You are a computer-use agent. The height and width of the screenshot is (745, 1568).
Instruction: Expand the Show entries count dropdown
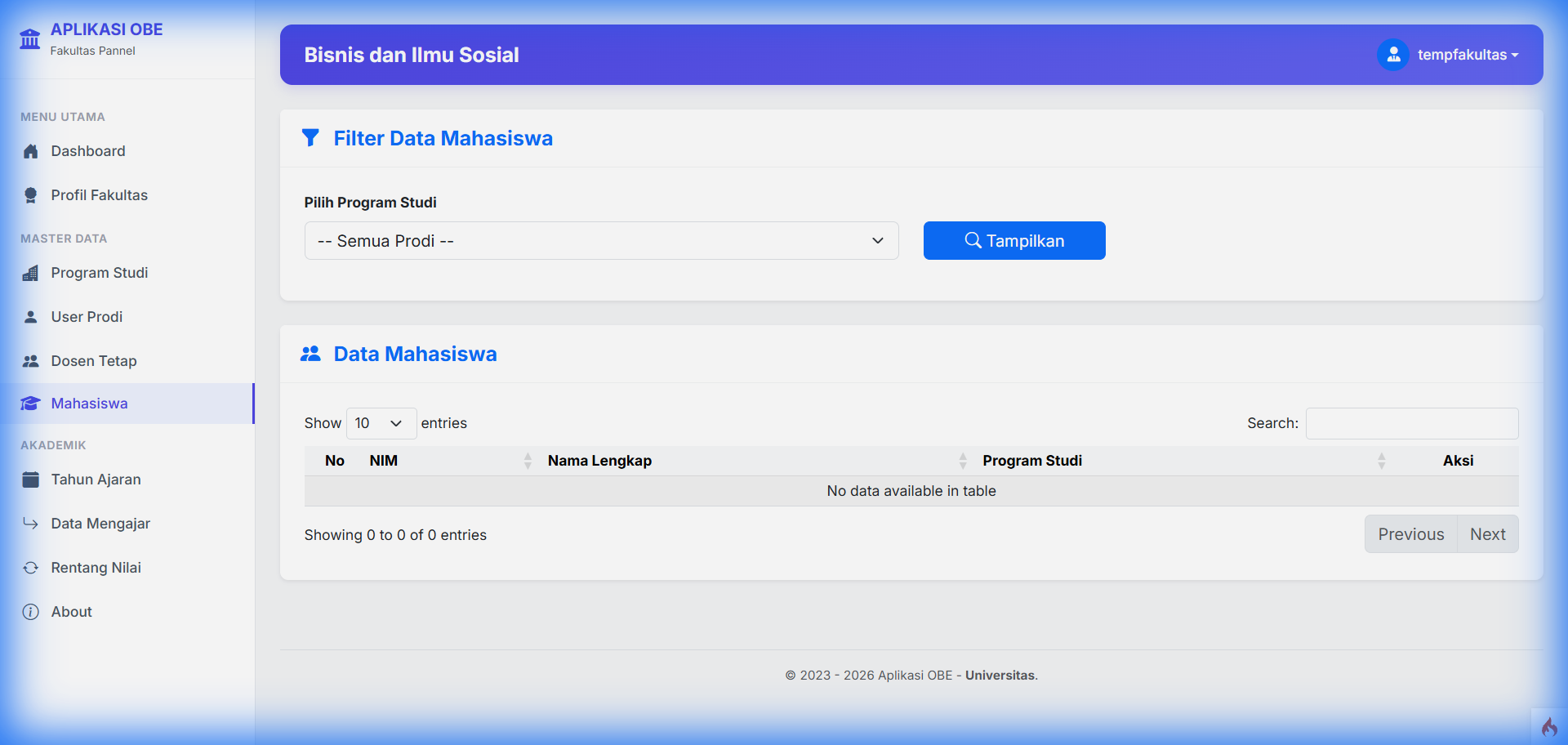point(381,423)
